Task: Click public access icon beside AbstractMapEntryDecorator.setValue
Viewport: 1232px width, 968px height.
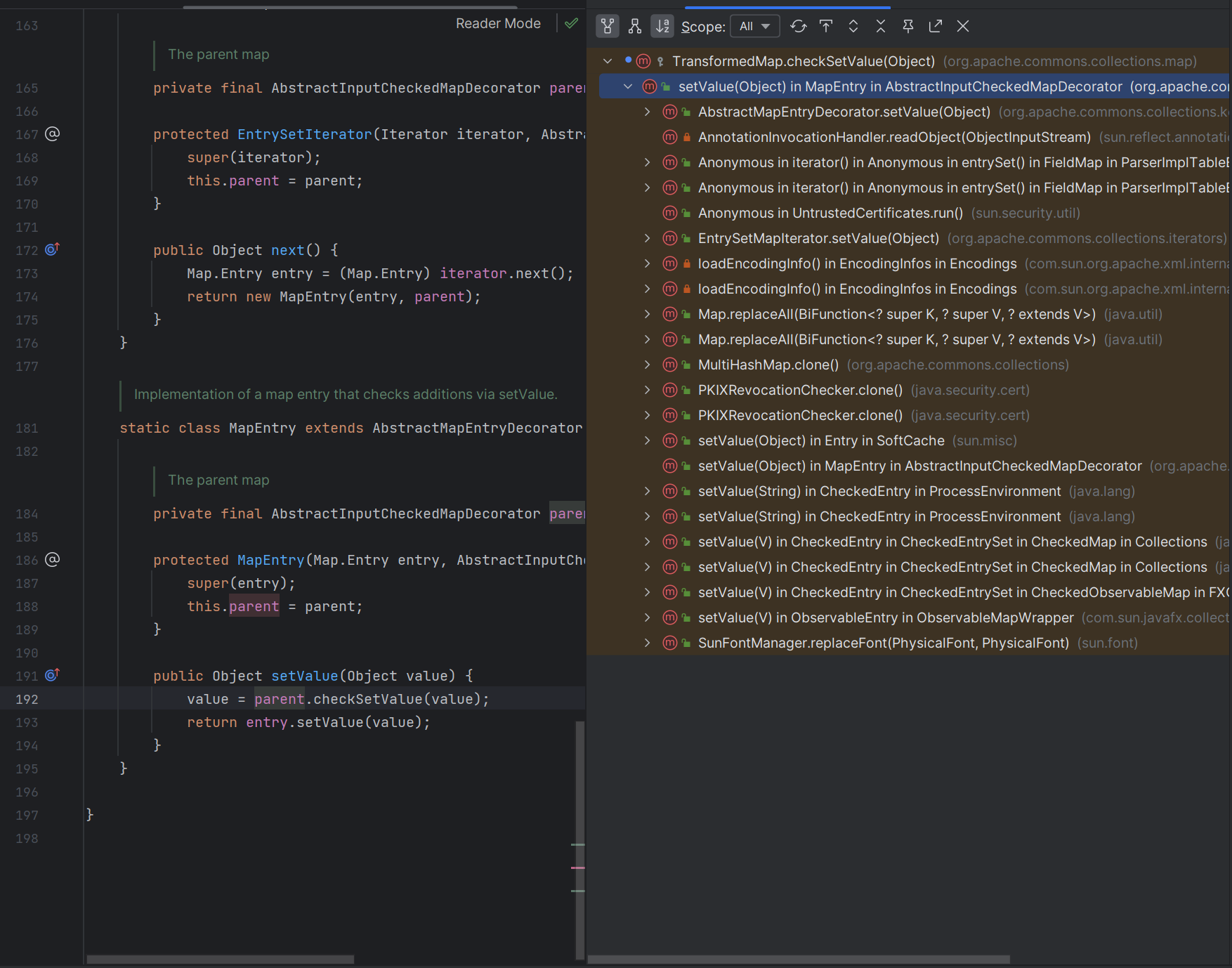Action: pos(687,112)
